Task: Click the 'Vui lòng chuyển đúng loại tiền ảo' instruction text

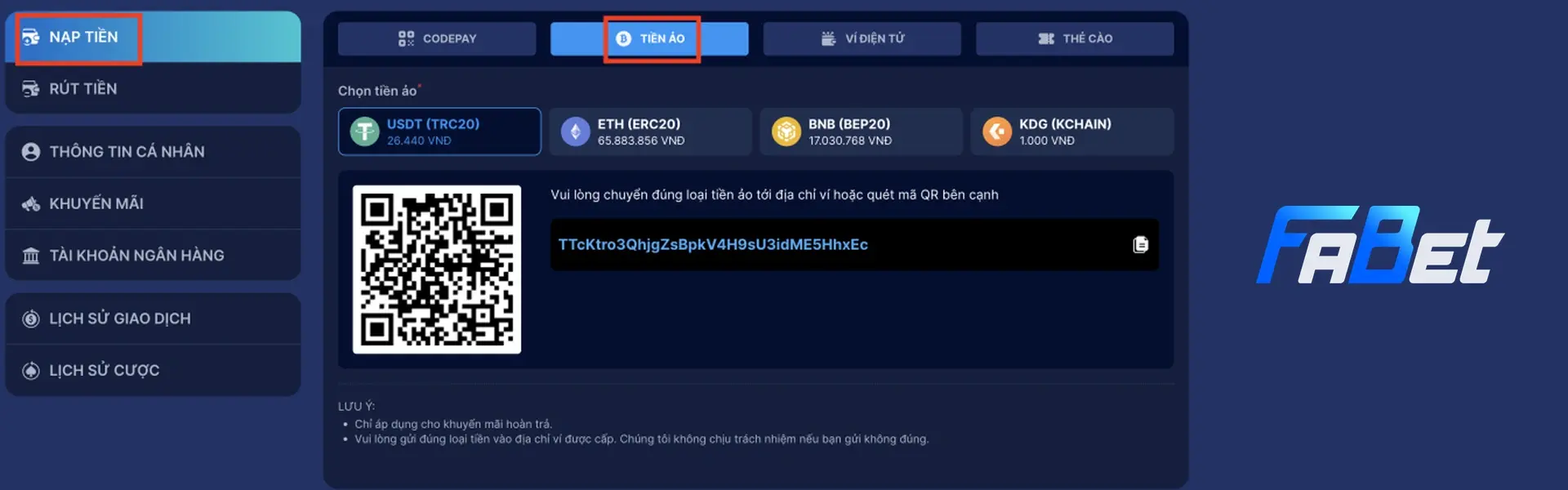Action: [774, 194]
